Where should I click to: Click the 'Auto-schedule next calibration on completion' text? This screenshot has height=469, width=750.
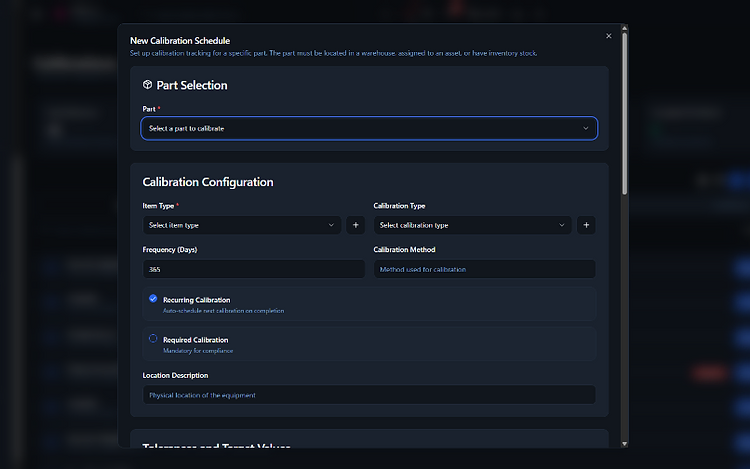pyautogui.click(x=223, y=311)
